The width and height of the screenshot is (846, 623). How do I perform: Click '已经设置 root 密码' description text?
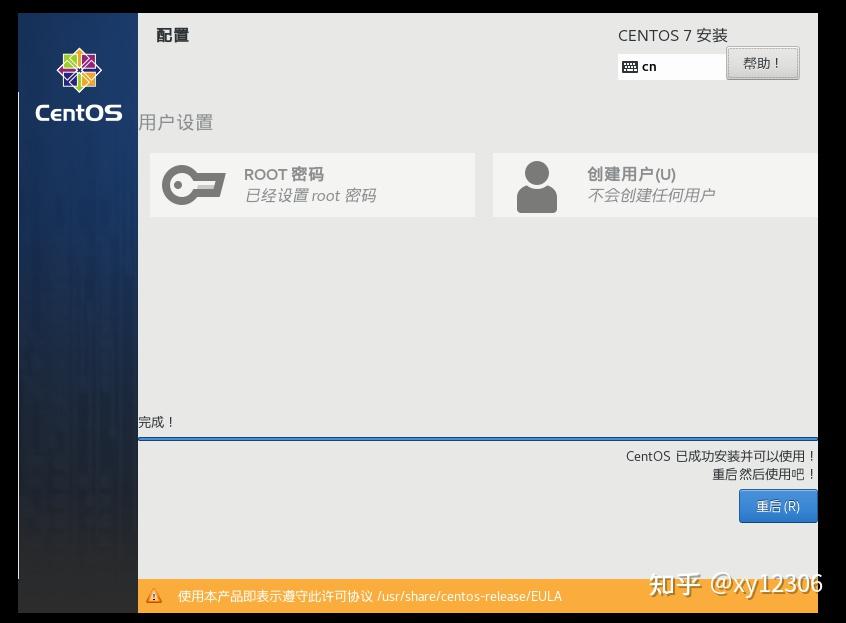(x=311, y=196)
